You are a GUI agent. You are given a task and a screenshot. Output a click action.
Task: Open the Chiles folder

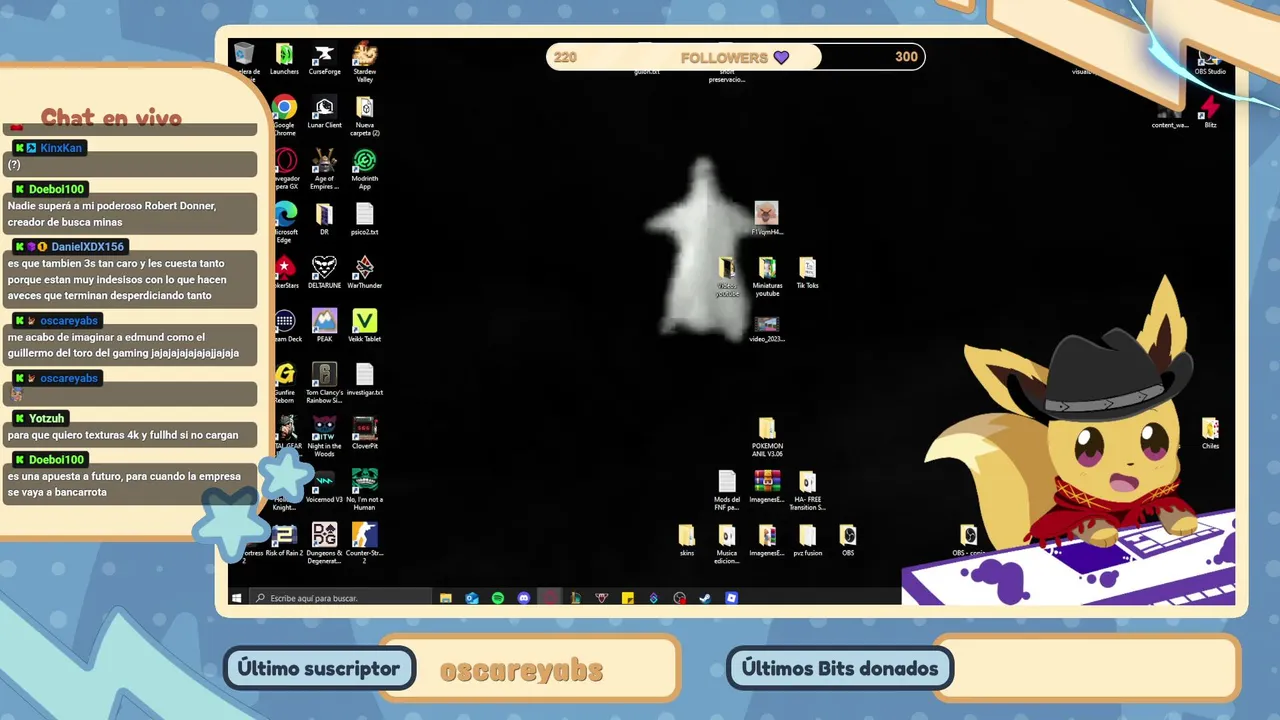pyautogui.click(x=1210, y=434)
